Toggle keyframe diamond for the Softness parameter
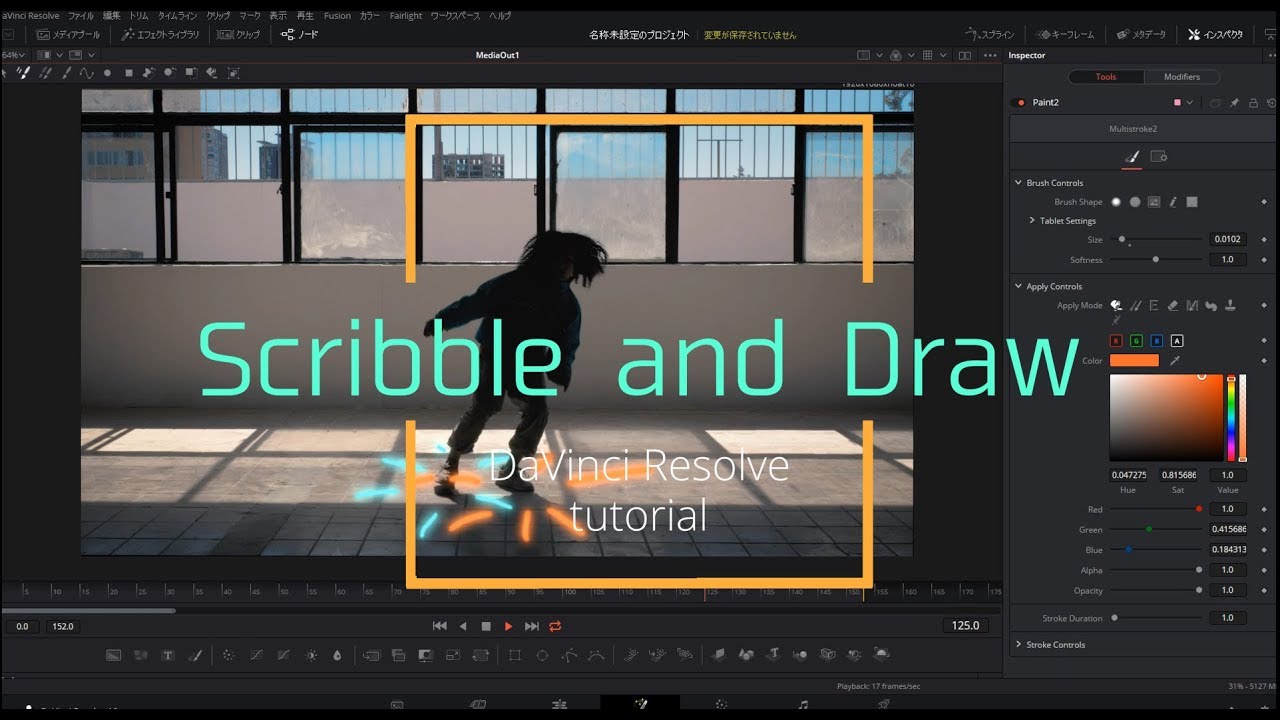Screen dimensions: 1280x720 [x=1264, y=260]
